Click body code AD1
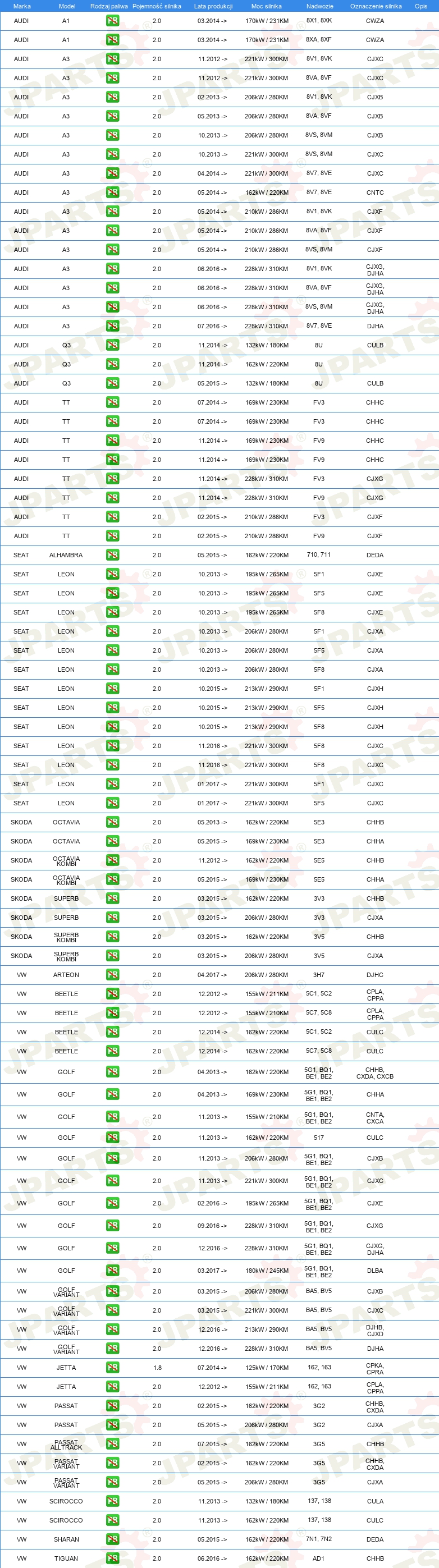 pos(318,1558)
